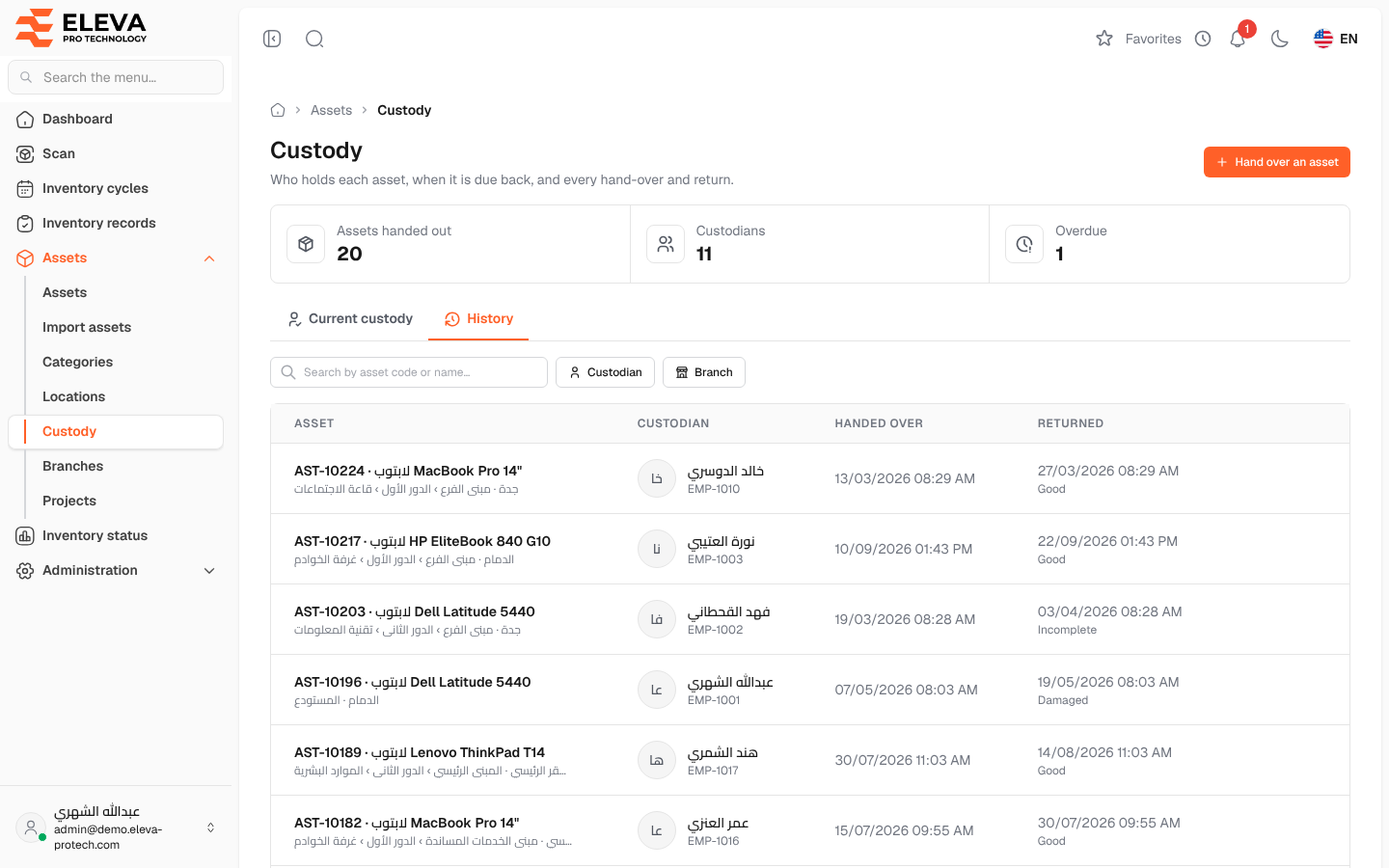The width and height of the screenshot is (1389, 868).
Task: Open the notifications bell
Action: coord(1238,39)
